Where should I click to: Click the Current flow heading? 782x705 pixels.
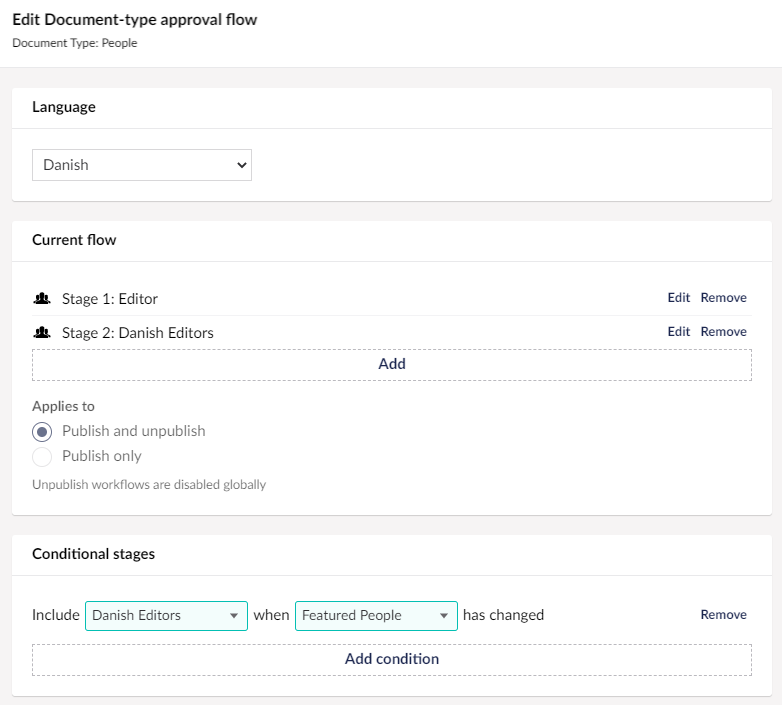point(74,240)
